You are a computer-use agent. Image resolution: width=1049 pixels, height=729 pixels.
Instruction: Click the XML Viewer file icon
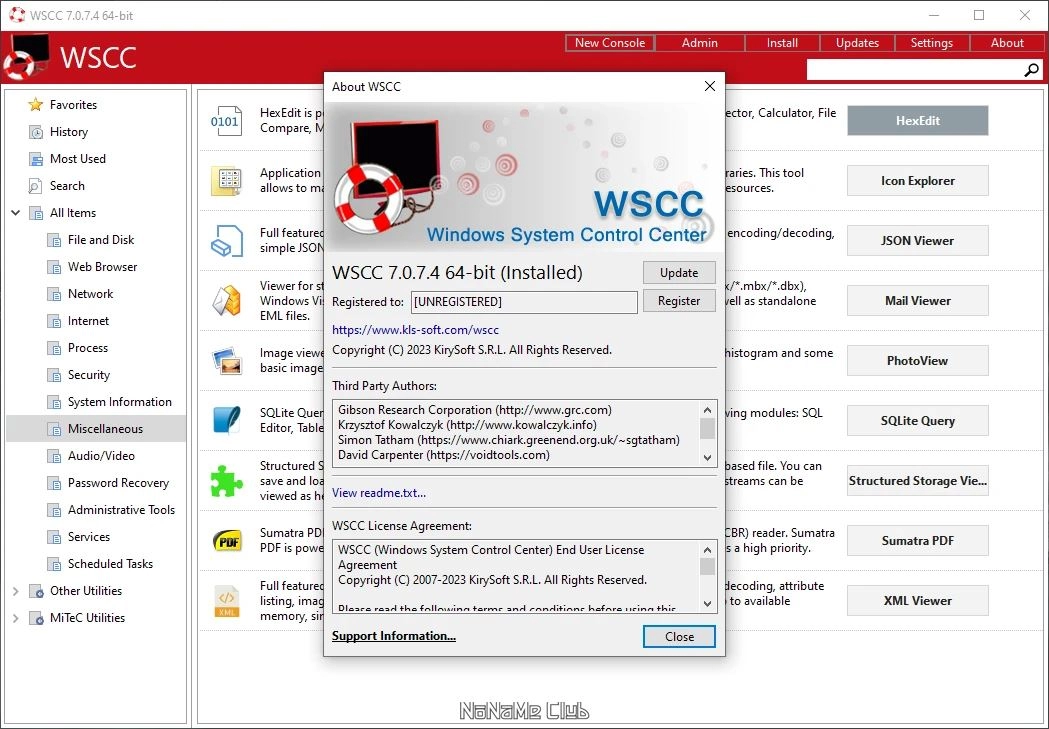point(226,601)
